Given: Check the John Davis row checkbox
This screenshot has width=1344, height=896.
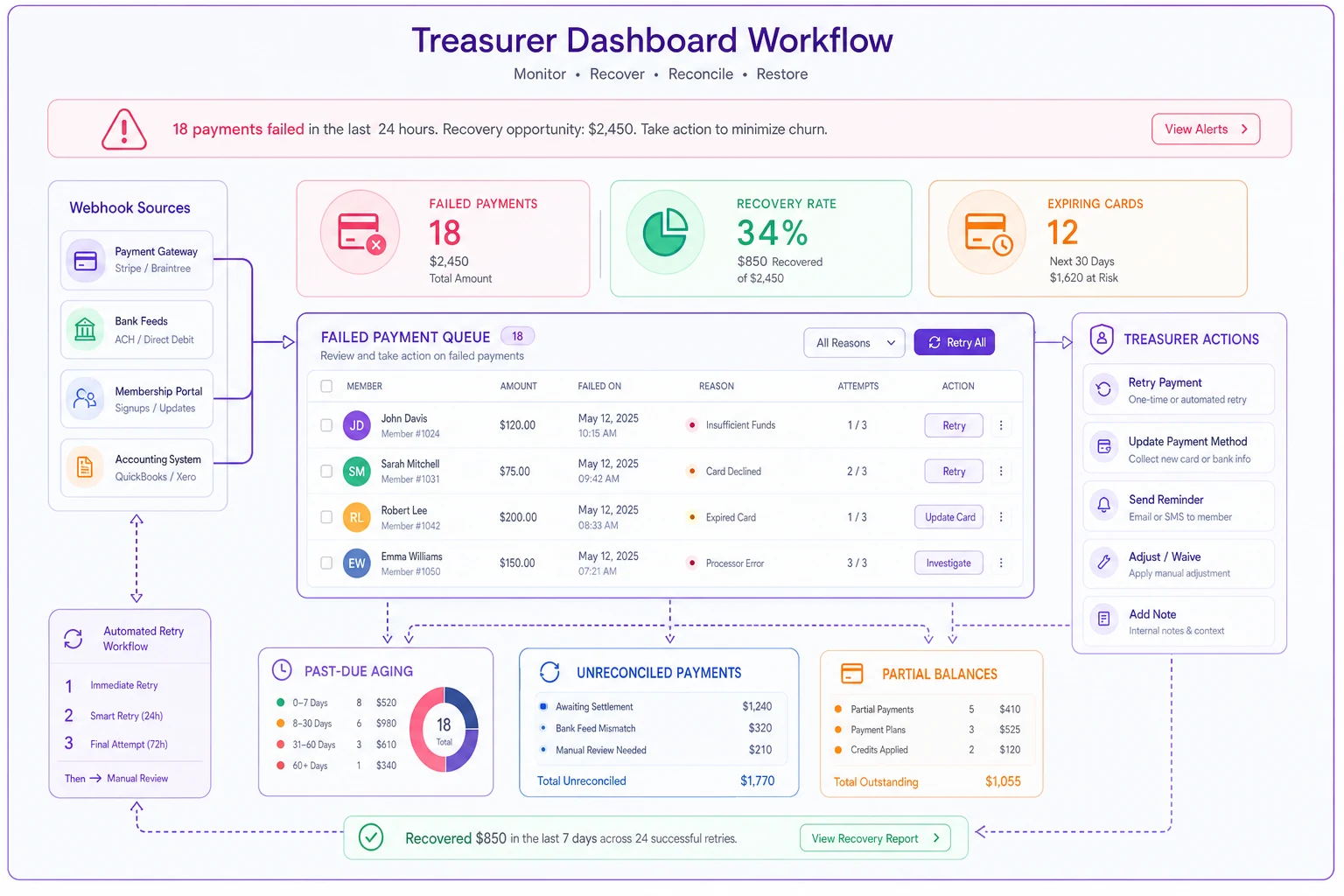Looking at the screenshot, I should point(326,425).
